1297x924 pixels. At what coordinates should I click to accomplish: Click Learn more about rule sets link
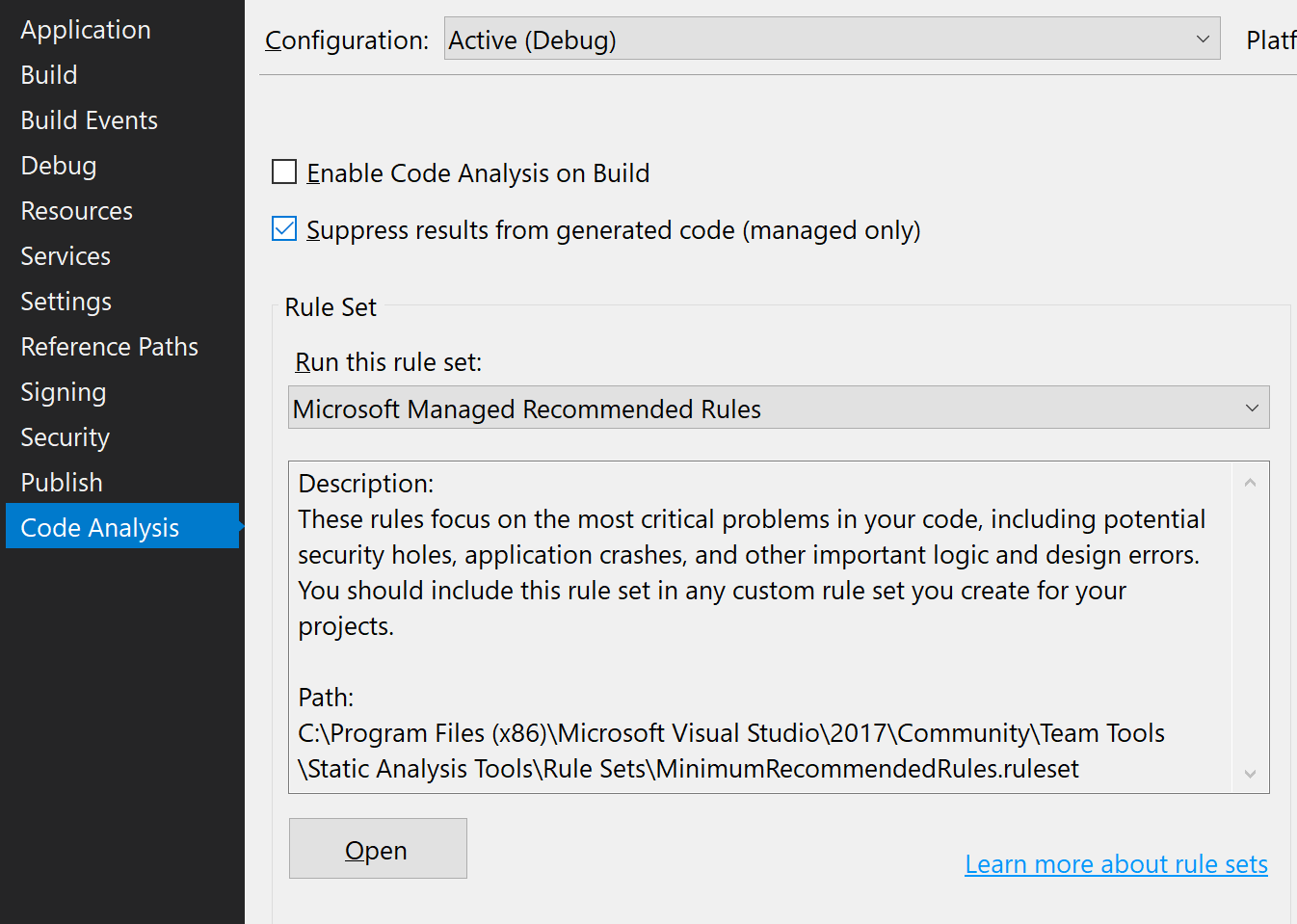click(x=1115, y=864)
